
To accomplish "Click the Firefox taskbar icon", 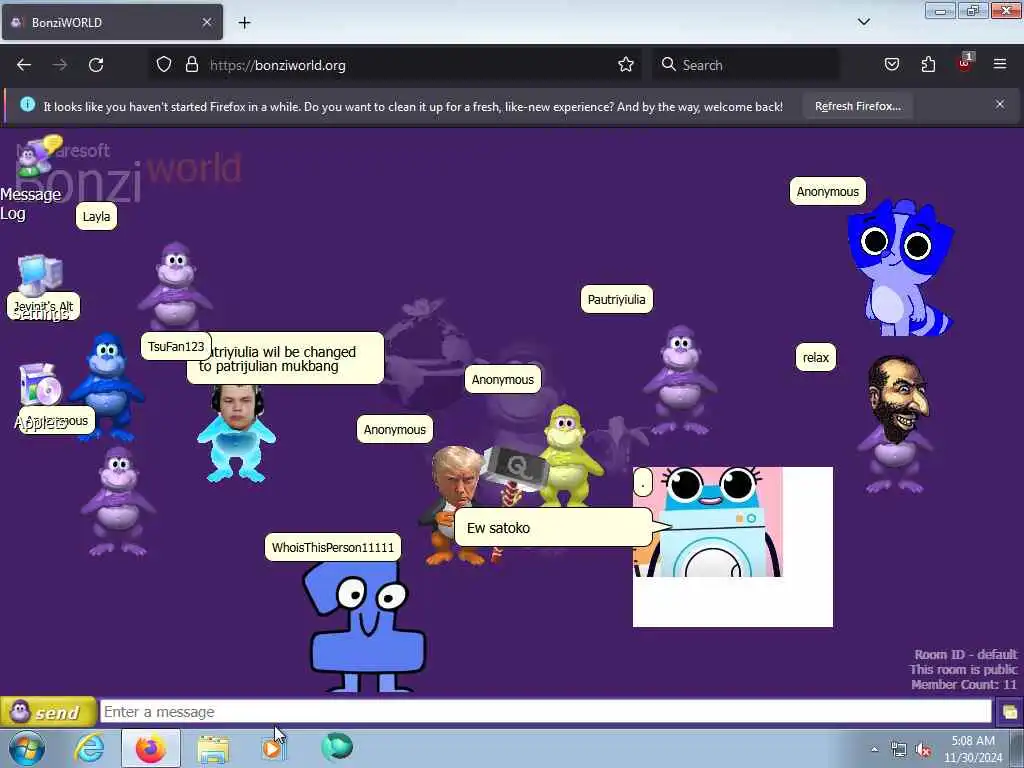I will [x=151, y=748].
